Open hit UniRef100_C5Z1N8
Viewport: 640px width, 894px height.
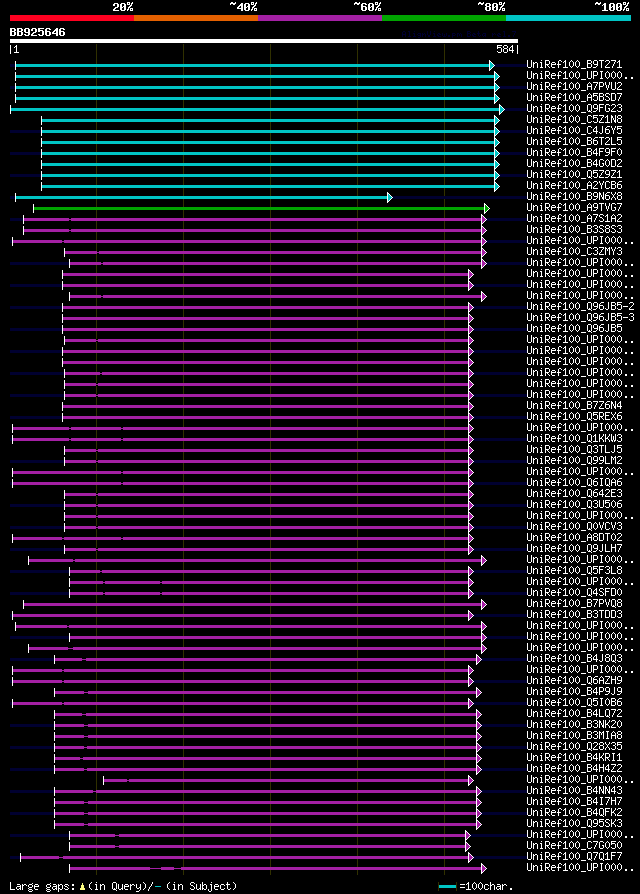[x=574, y=120]
